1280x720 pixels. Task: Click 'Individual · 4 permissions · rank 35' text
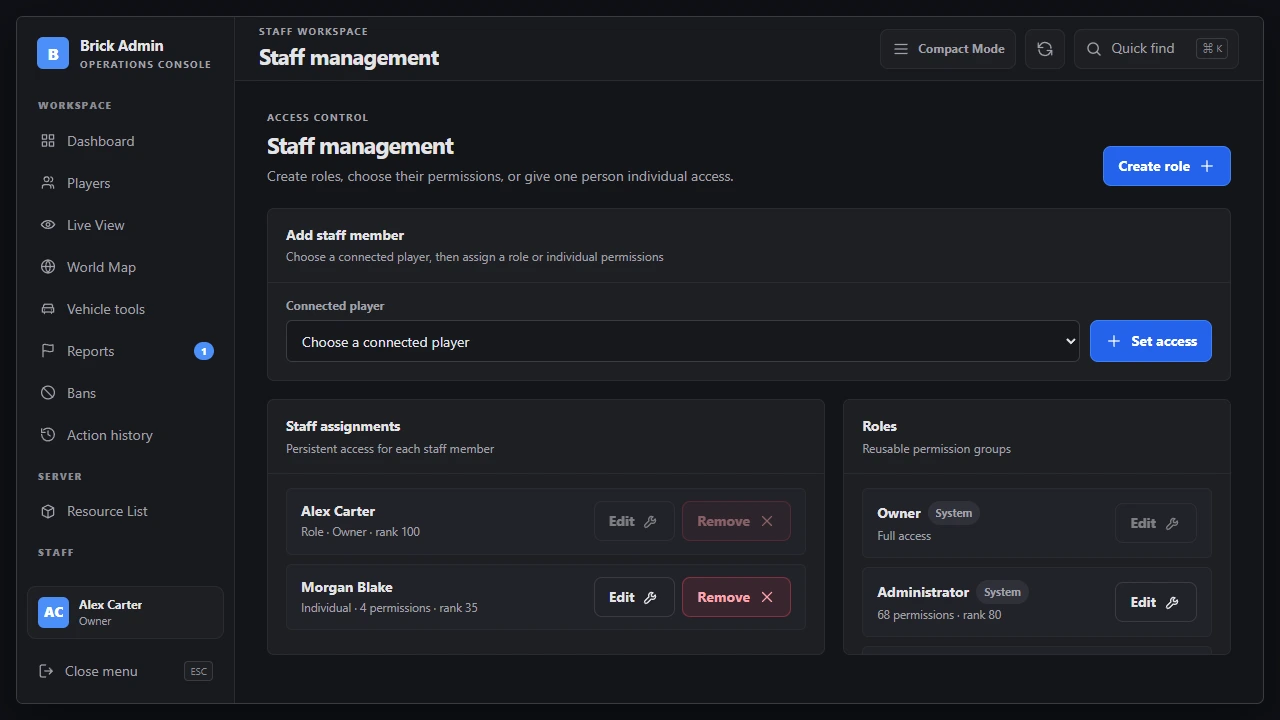click(x=389, y=608)
